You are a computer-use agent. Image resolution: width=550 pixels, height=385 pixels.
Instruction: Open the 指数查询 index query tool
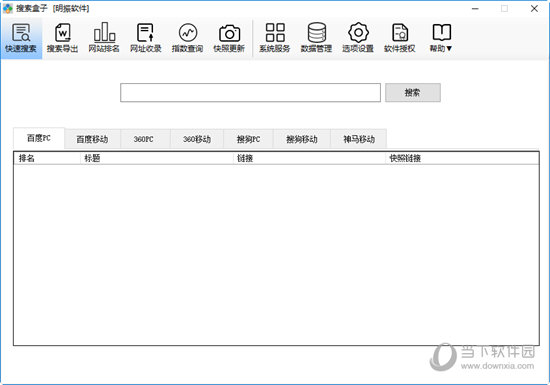pyautogui.click(x=187, y=38)
